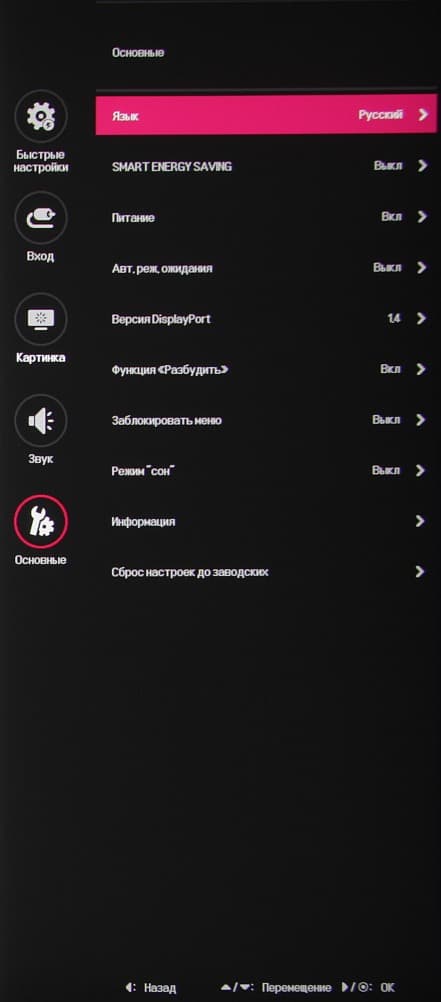Expand the Информация row chevron
The width and height of the screenshot is (441, 1002).
click(420, 521)
